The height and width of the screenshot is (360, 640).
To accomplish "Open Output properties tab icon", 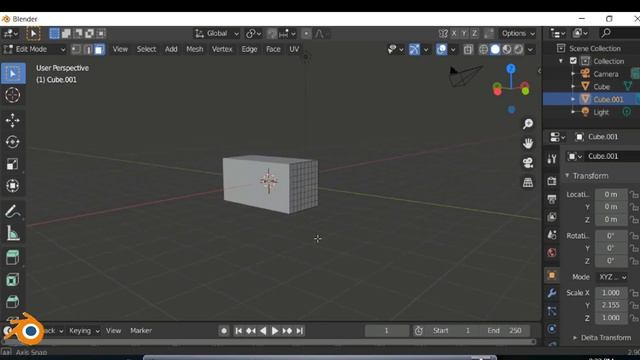I will pos(552,199).
